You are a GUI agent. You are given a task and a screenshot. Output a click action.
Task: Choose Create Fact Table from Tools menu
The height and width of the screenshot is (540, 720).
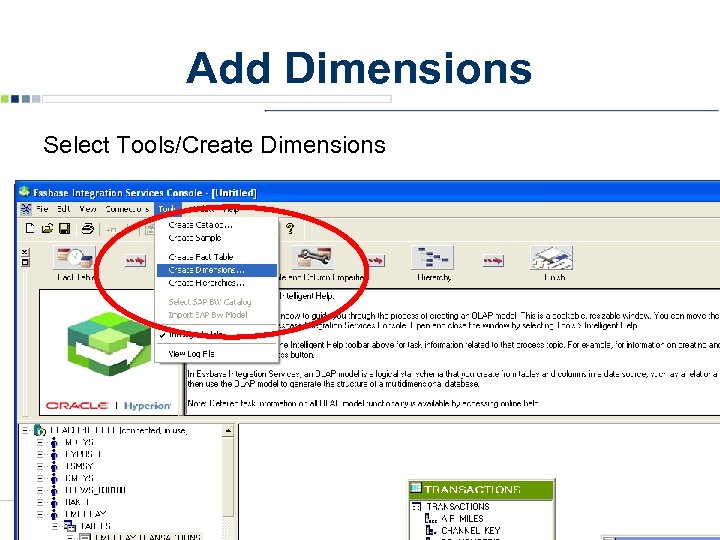click(x=217, y=257)
